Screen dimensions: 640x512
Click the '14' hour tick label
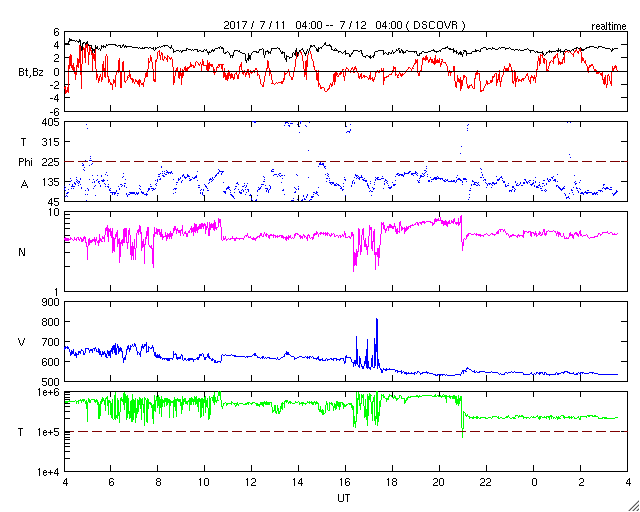click(298, 482)
